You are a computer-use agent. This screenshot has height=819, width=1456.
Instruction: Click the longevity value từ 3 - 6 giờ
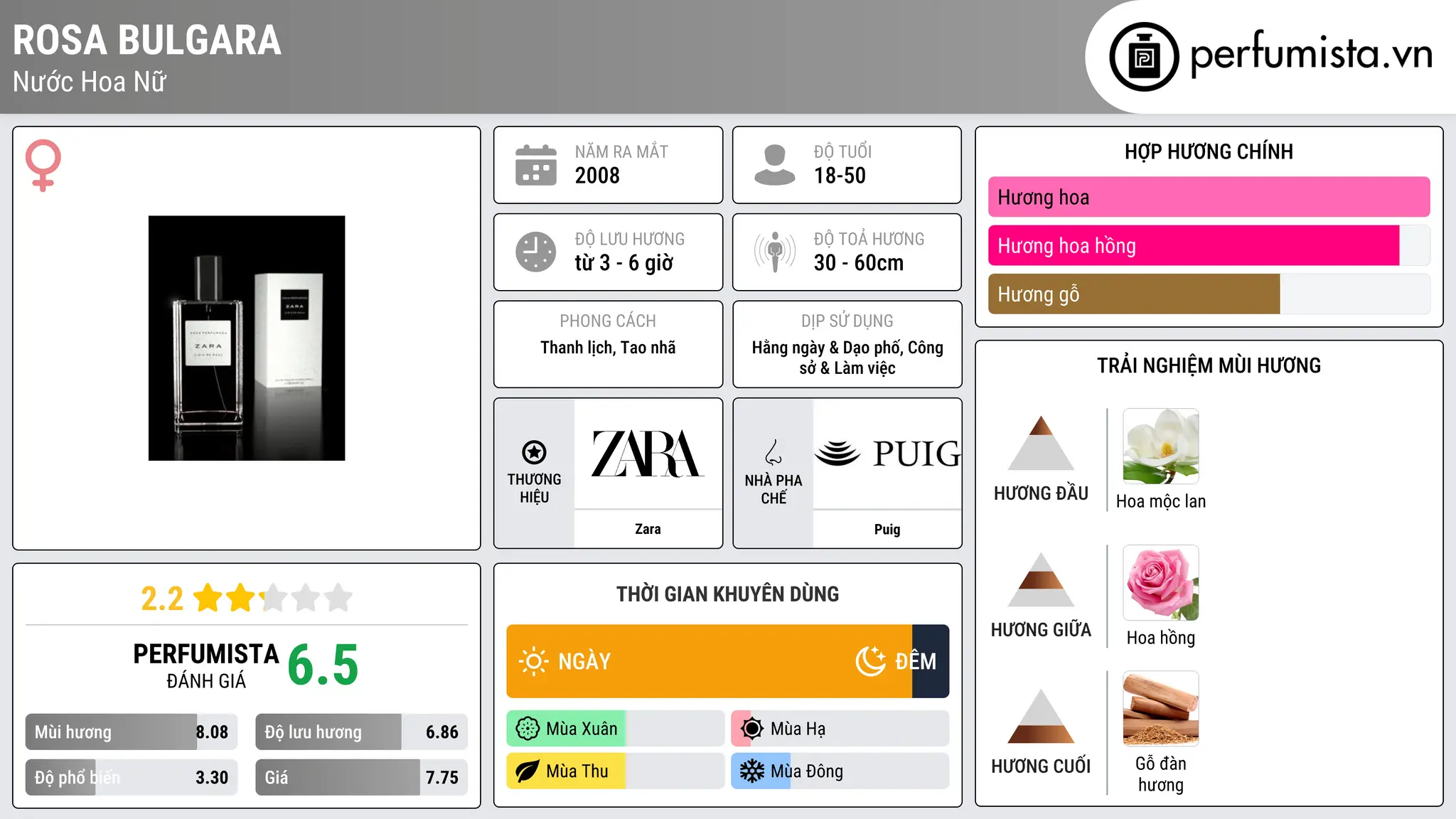click(624, 263)
